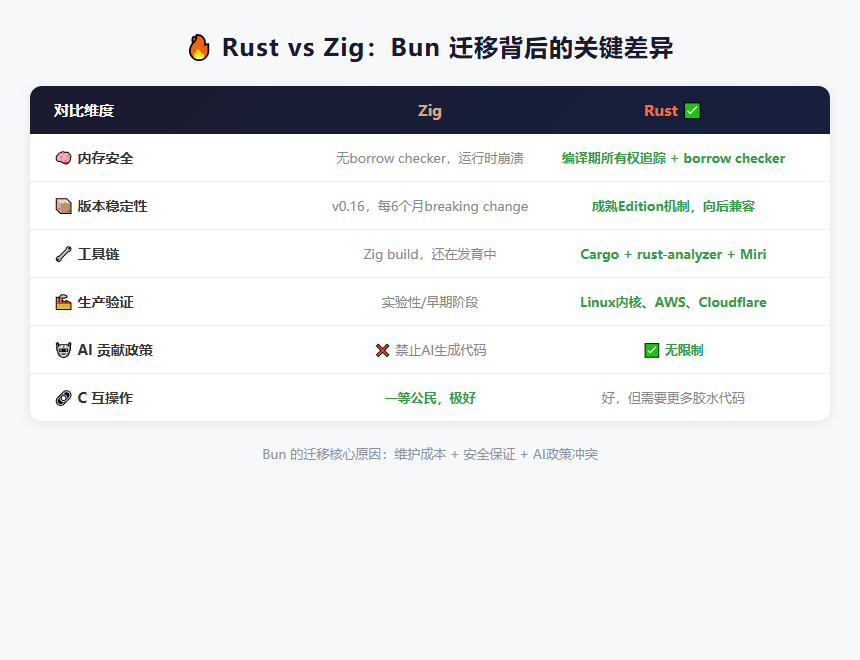Click the footer text about Bun 的迁移核心原因

430,454
